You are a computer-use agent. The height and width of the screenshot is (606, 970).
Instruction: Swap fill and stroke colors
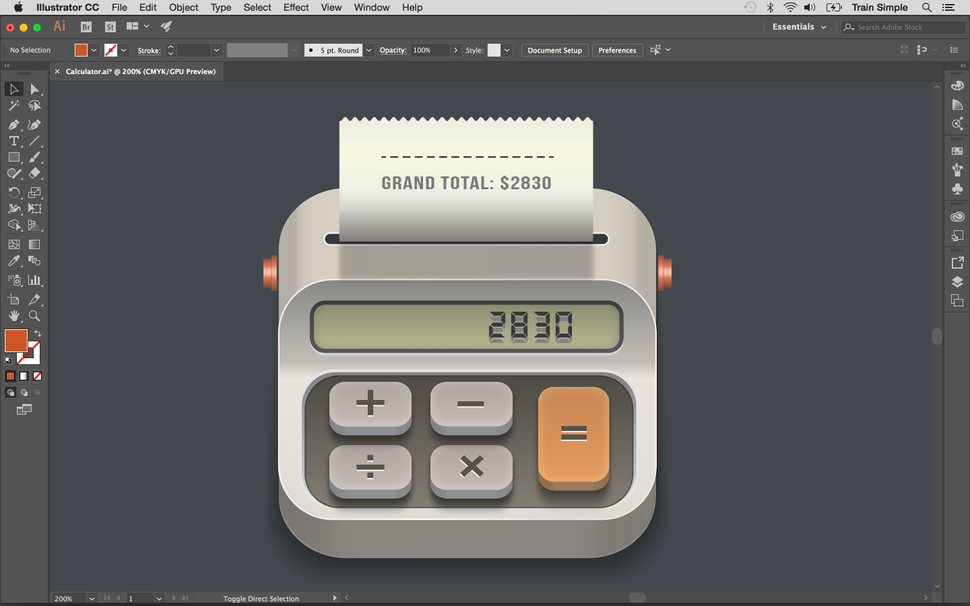(38, 334)
